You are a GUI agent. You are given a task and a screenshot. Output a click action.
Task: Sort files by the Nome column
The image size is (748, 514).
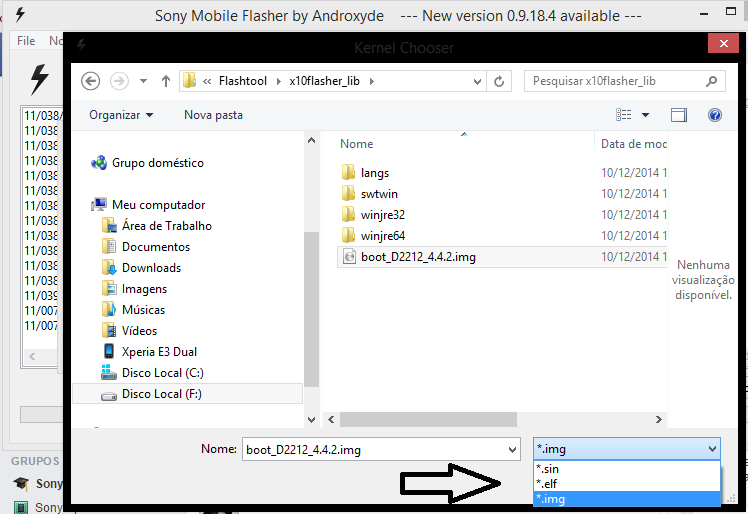(356, 144)
